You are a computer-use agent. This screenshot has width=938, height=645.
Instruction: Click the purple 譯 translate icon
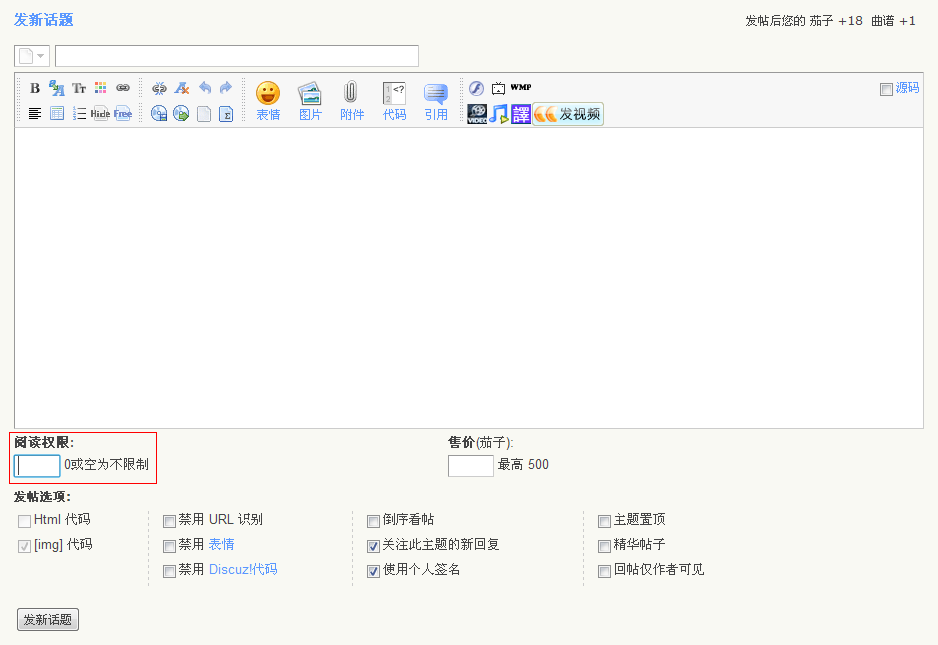coord(520,114)
